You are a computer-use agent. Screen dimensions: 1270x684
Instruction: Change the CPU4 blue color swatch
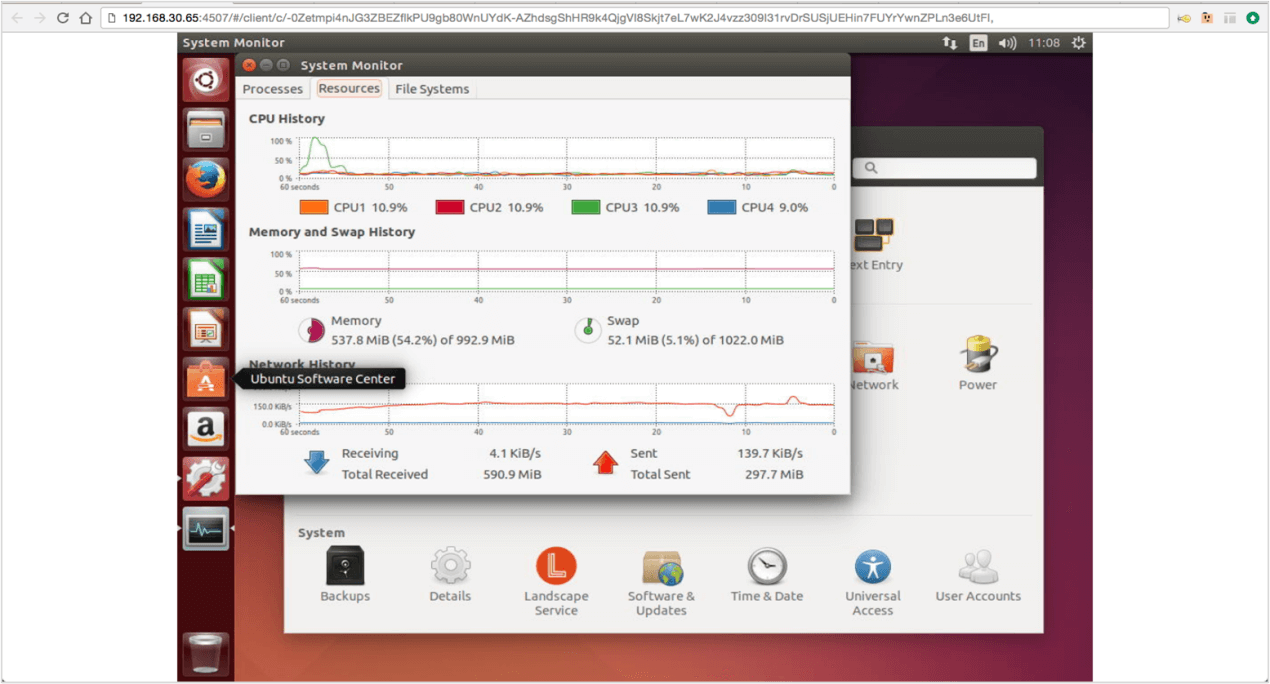pos(721,208)
